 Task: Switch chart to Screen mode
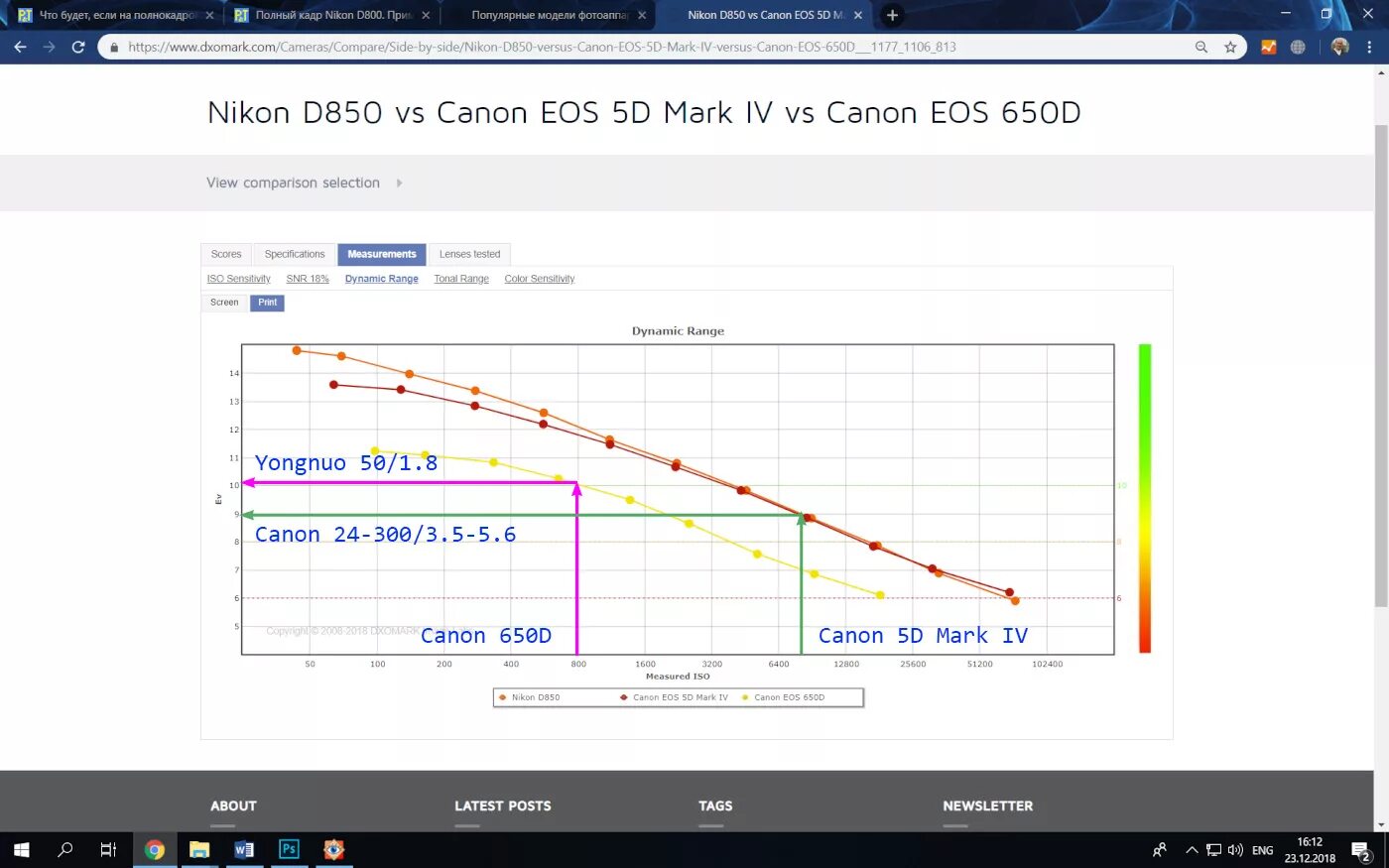(224, 303)
